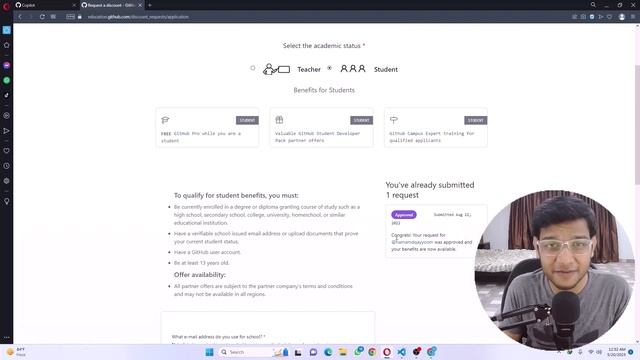Click the FREE GitHub Pro benefit card
Image resolution: width=640 pixels, height=360 pixels.
click(x=207, y=128)
